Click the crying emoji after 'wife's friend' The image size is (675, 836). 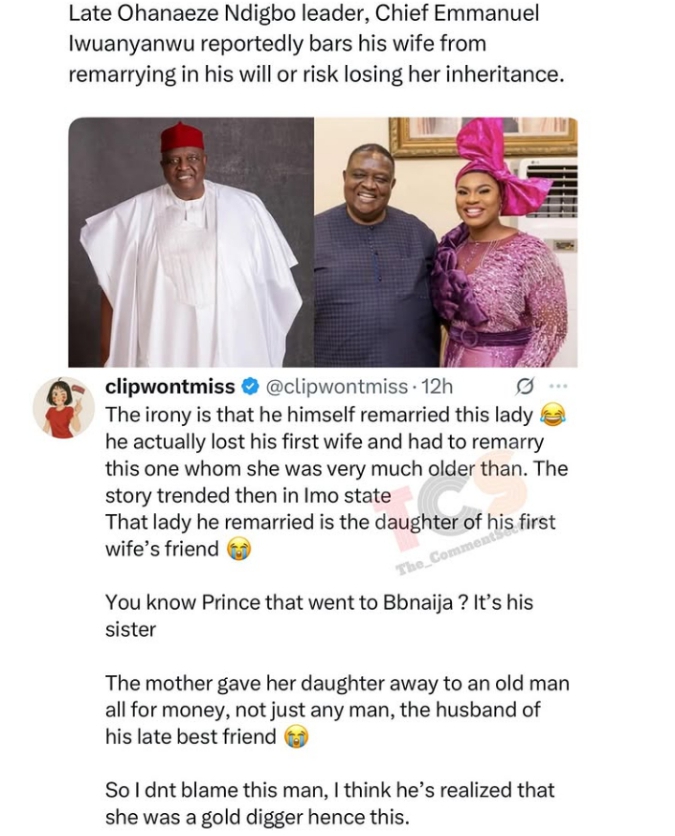click(239, 549)
